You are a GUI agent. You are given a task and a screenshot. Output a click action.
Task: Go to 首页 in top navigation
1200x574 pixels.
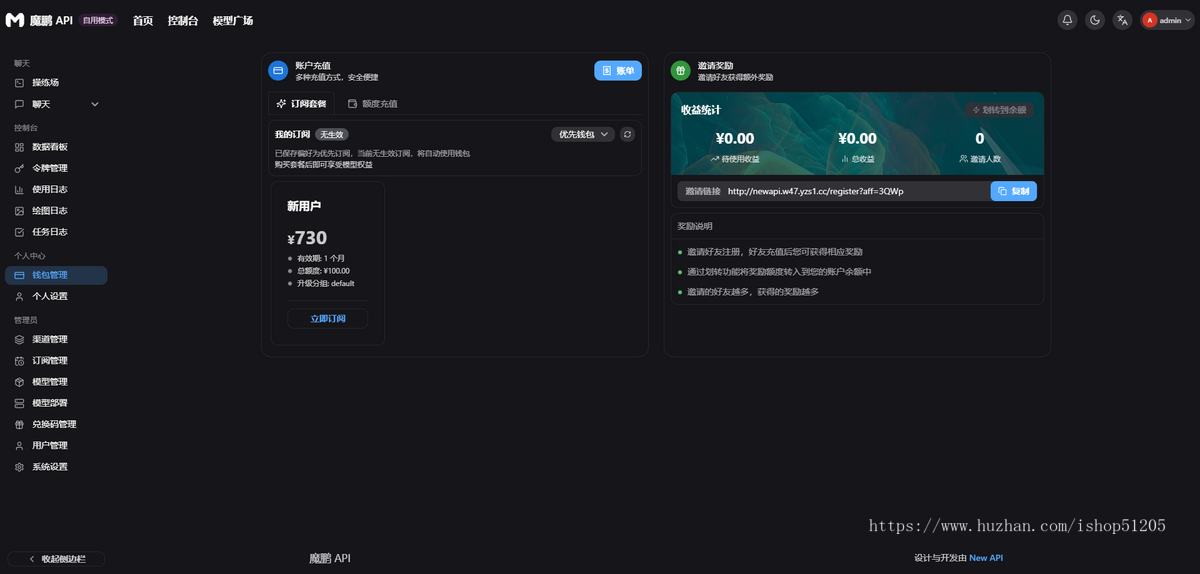tap(143, 20)
